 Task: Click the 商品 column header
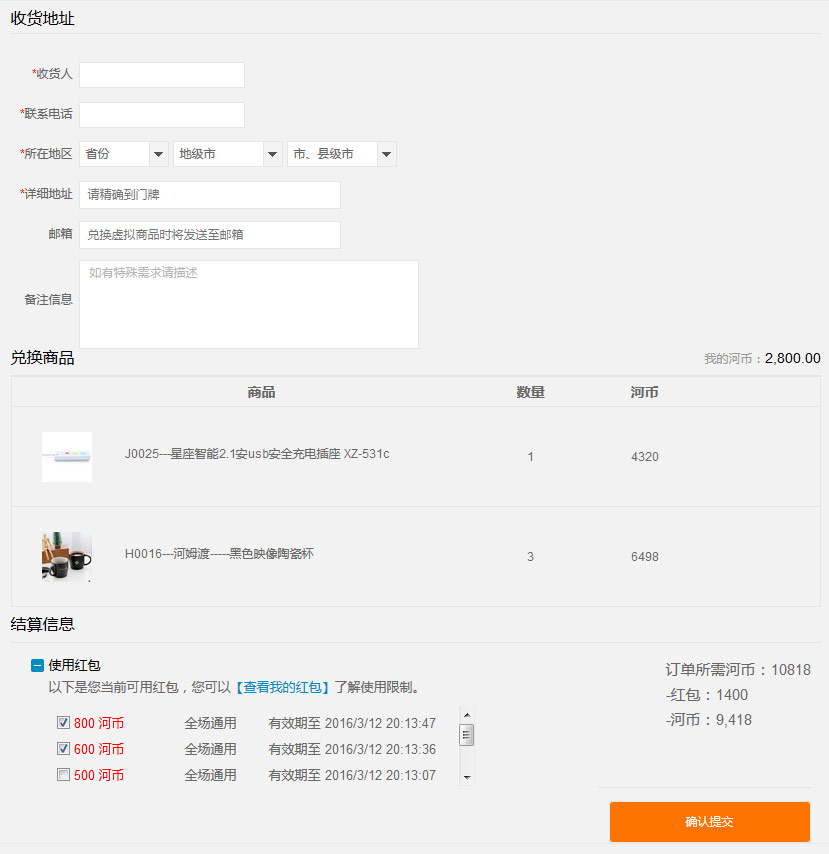261,392
